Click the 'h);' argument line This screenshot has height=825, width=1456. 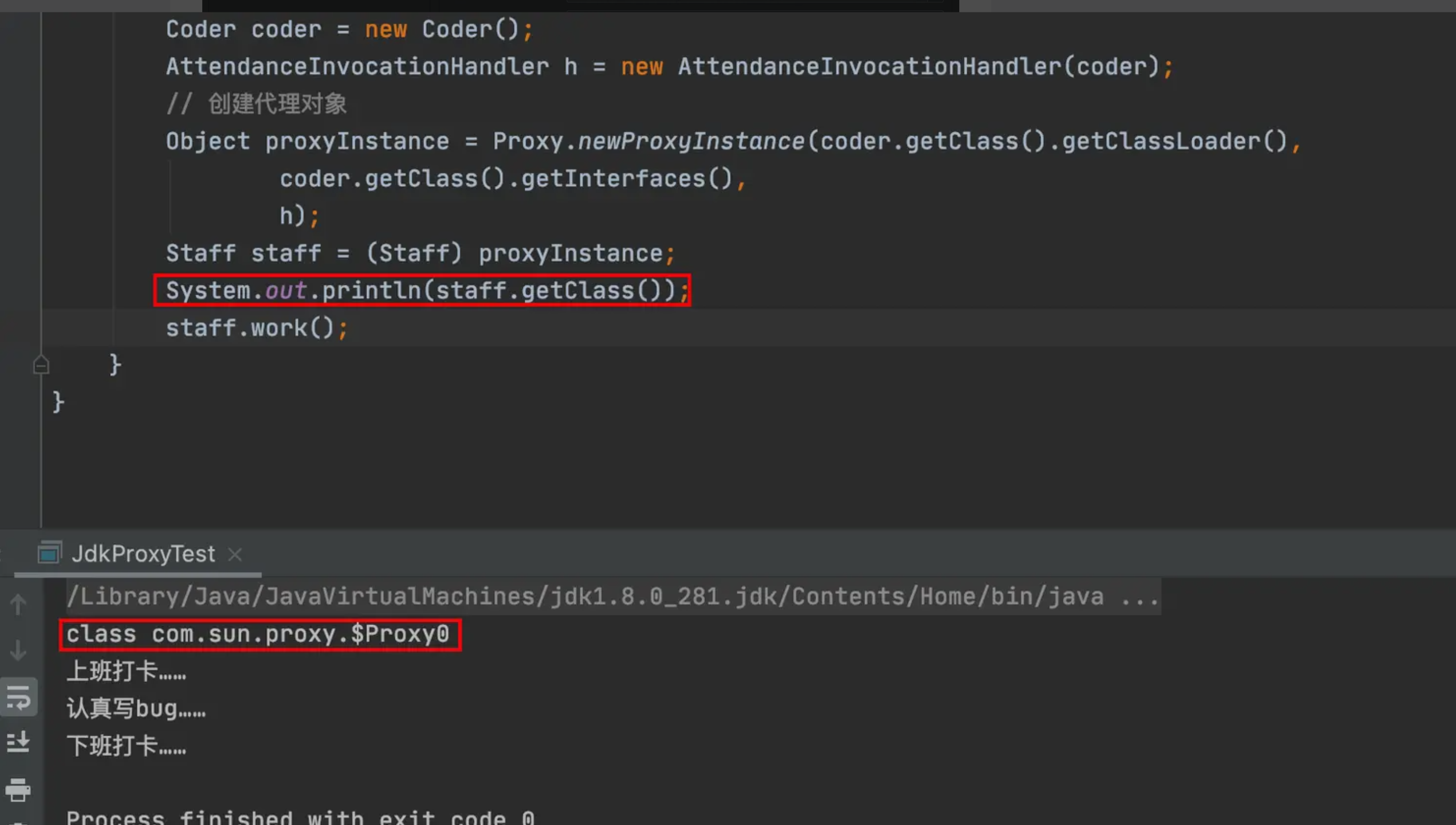[300, 216]
